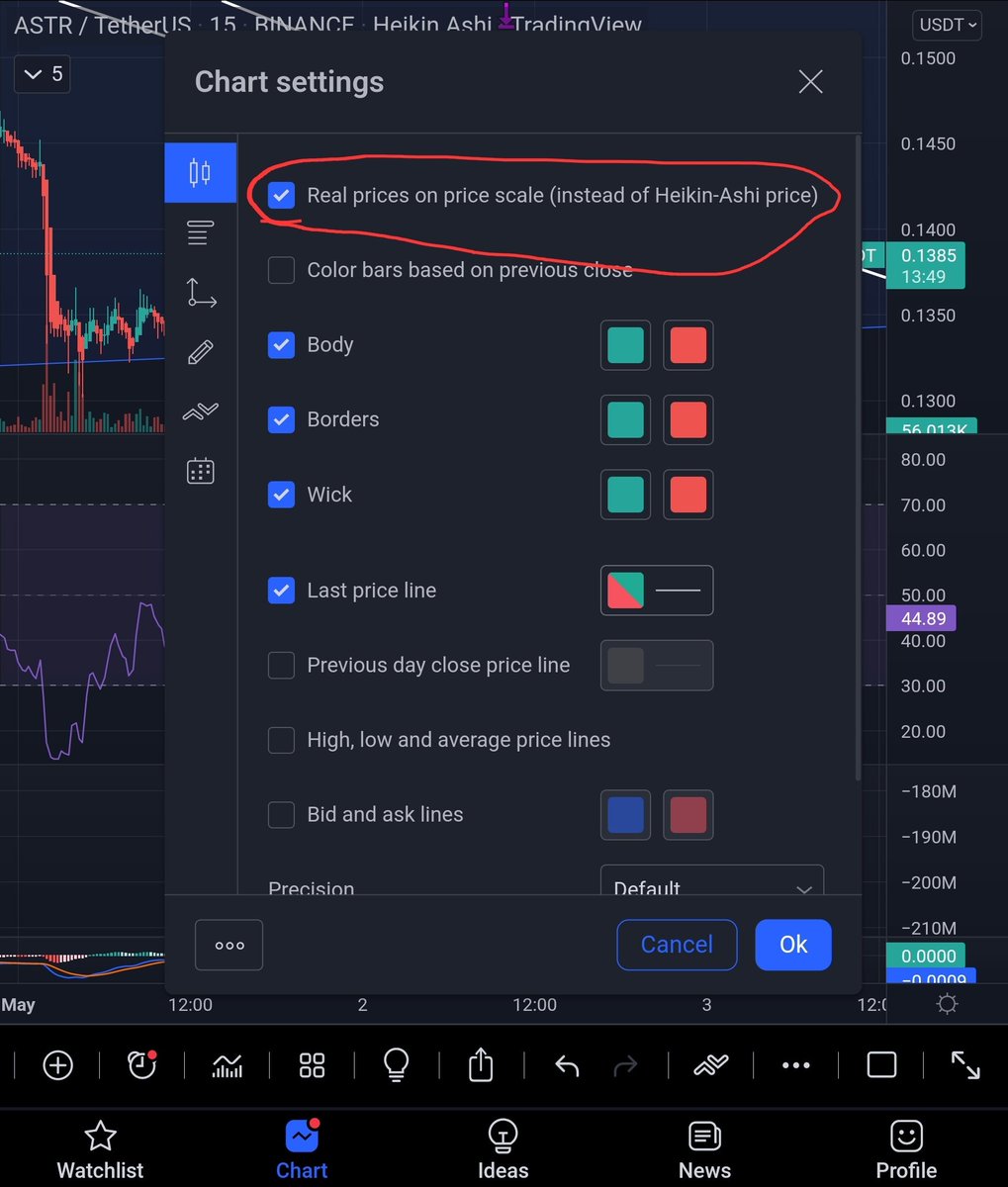Change the blue Bid line color

point(625,815)
